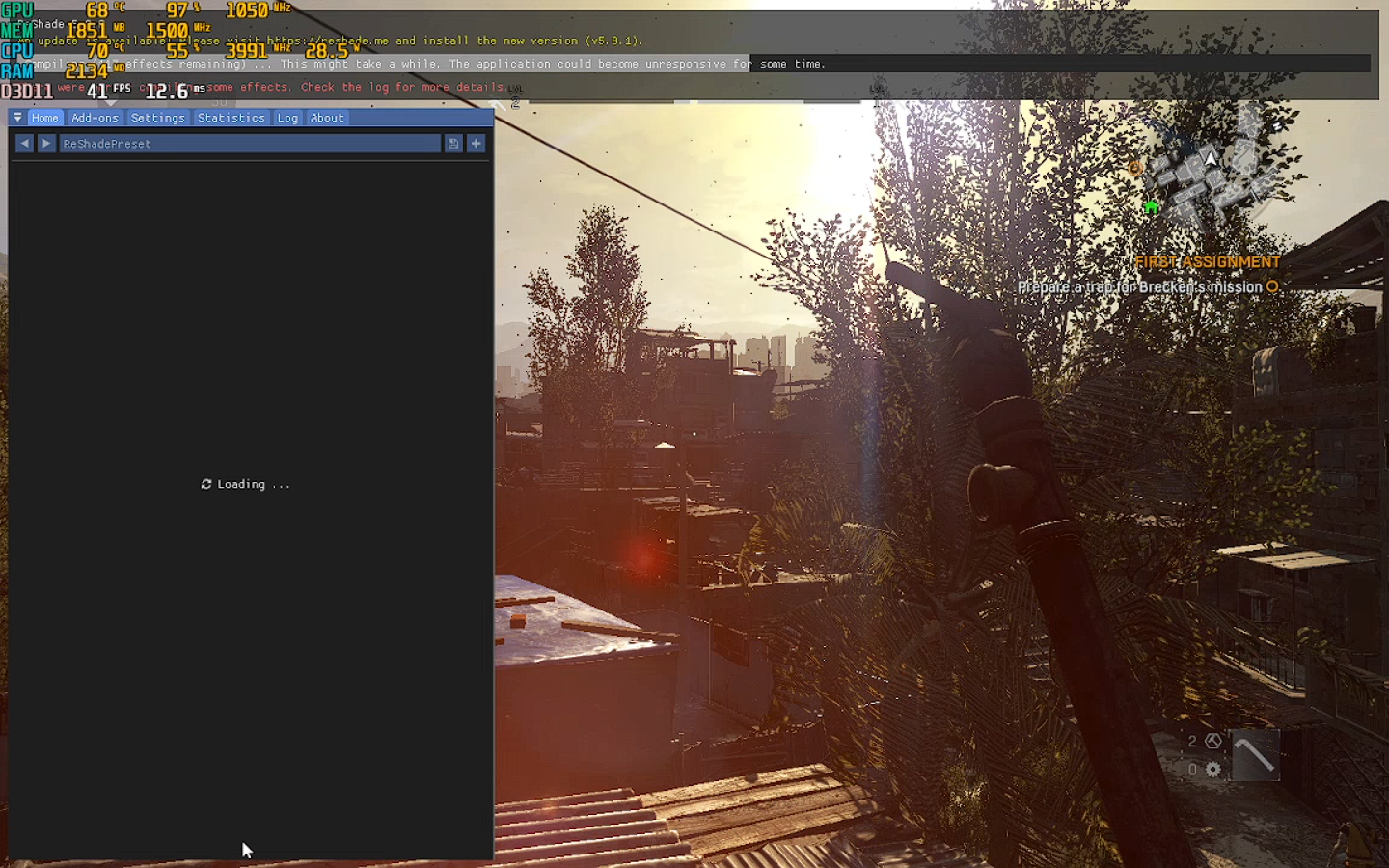The height and width of the screenshot is (868, 1389).
Task: Add a new preset with the plus icon
Action: (x=477, y=144)
